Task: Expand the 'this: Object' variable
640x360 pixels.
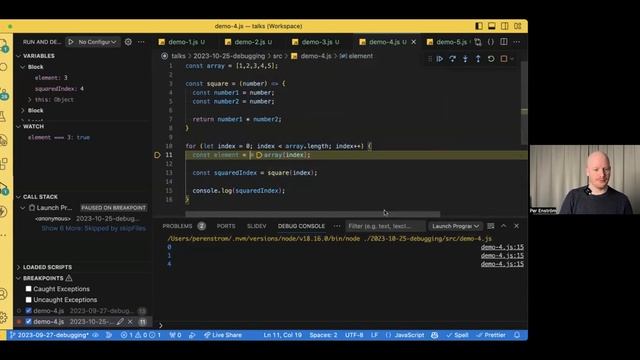Action: click(29, 100)
